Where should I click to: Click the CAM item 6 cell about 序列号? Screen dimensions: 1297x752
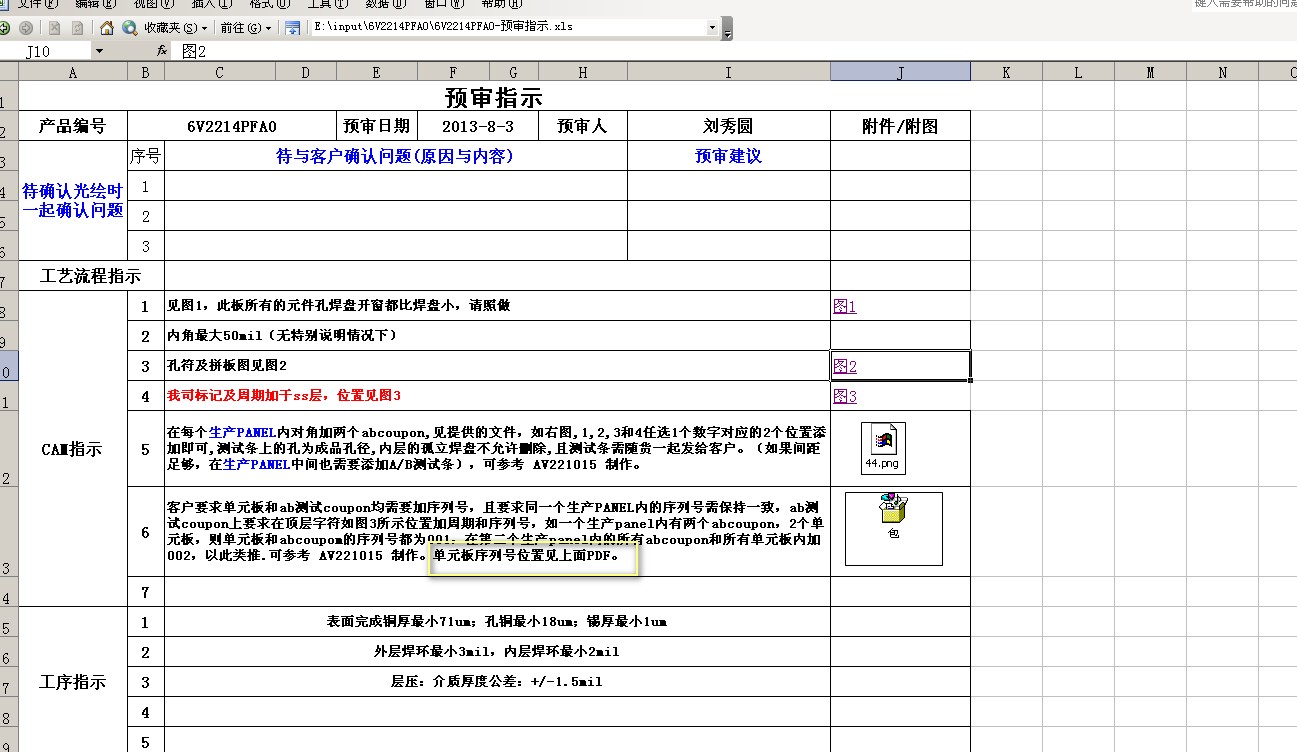[x=497, y=532]
